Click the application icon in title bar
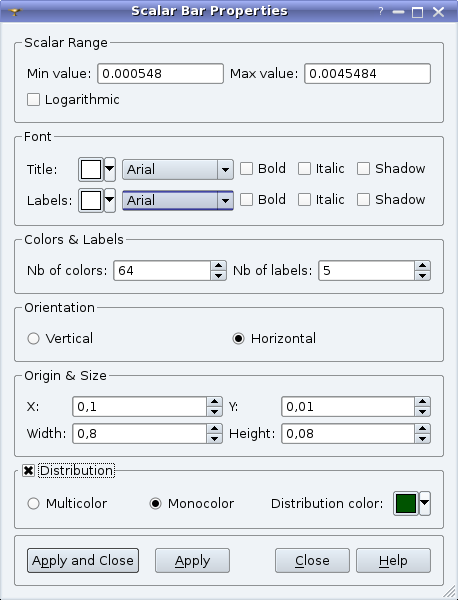 point(15,12)
